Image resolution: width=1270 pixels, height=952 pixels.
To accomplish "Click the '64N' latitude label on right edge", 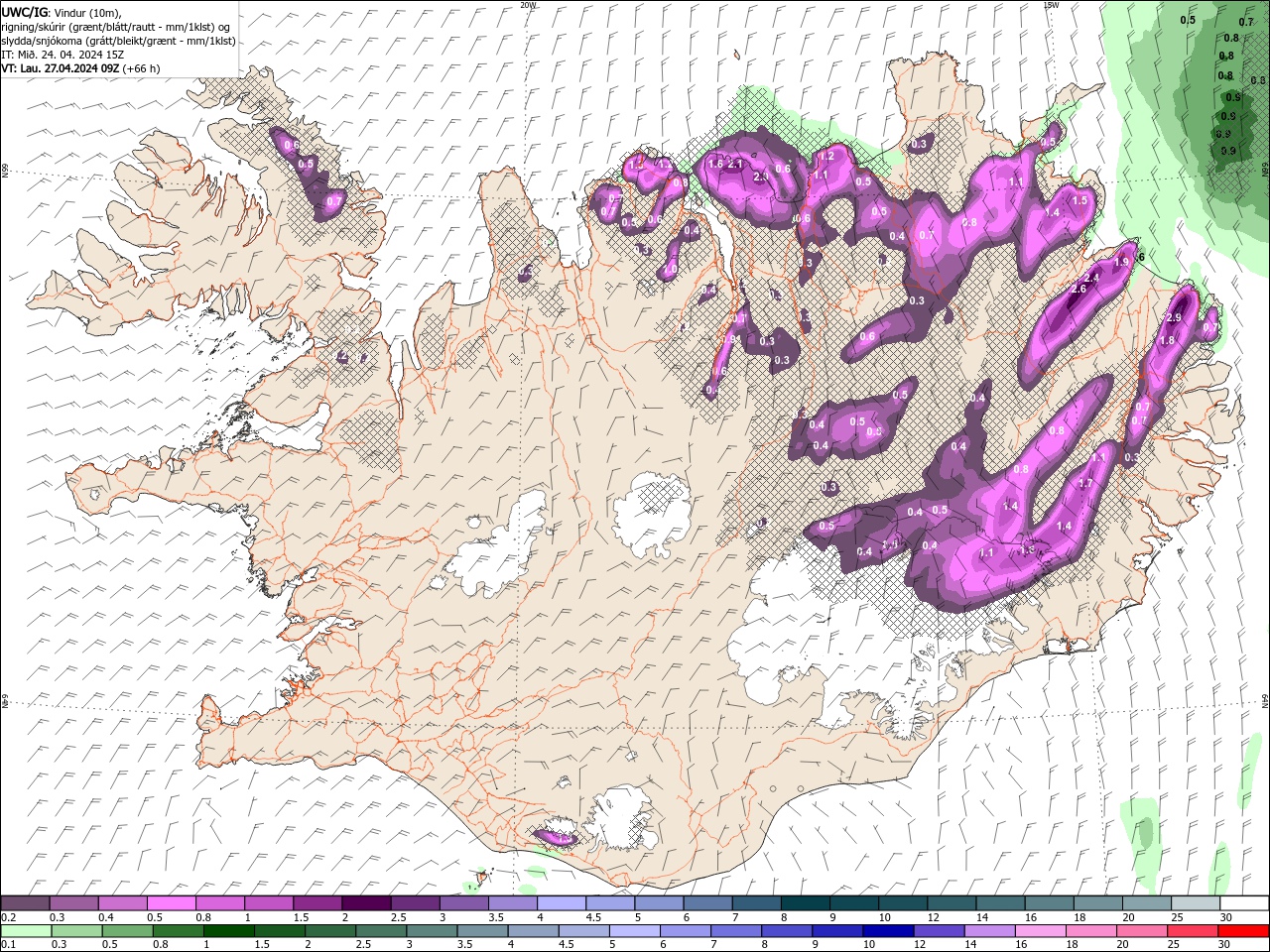I will (x=1265, y=700).
